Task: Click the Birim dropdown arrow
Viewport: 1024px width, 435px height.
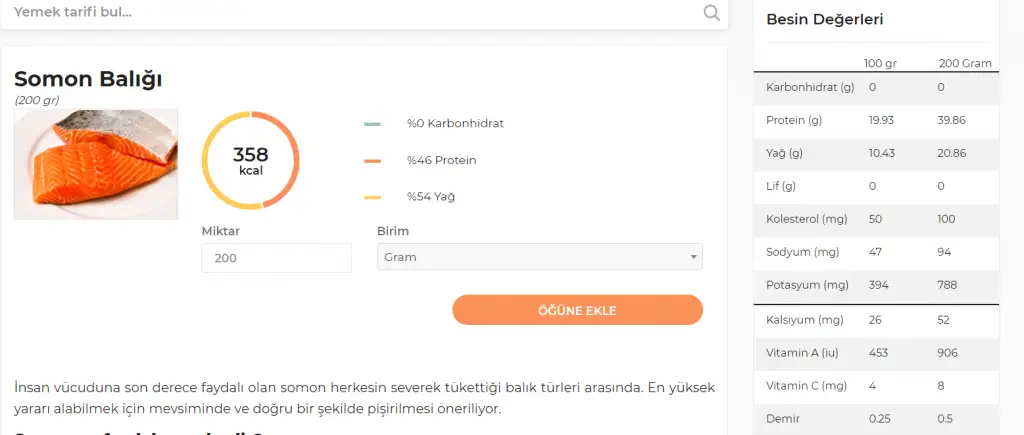Action: 693,258
